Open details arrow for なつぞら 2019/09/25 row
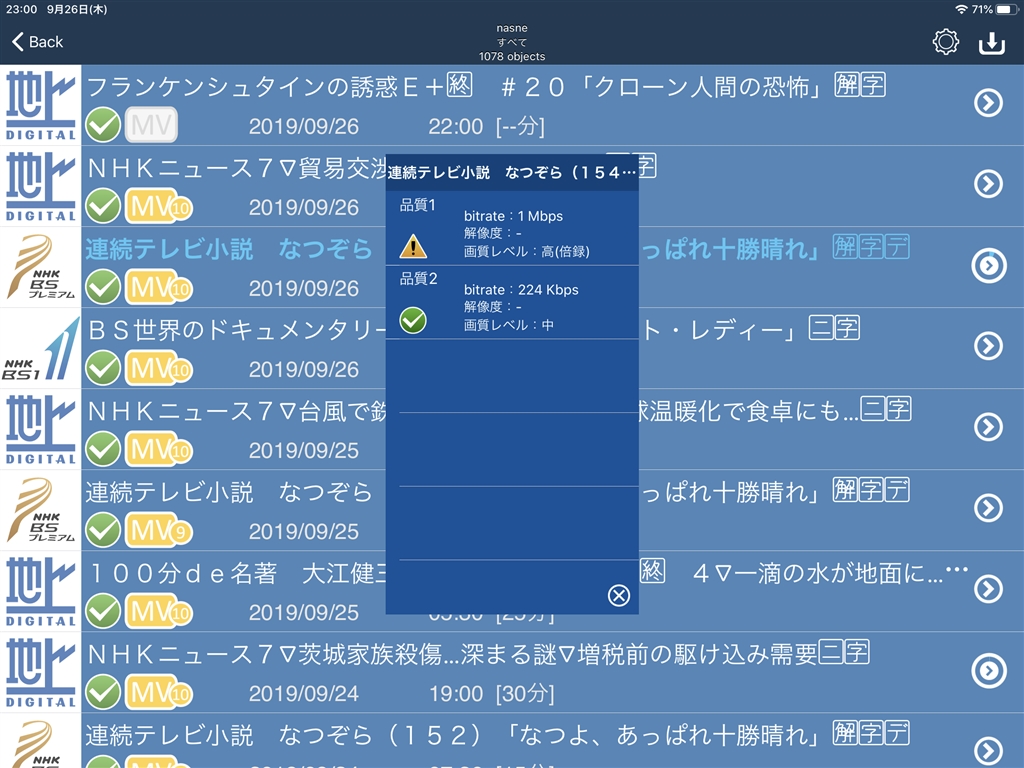 988,507
